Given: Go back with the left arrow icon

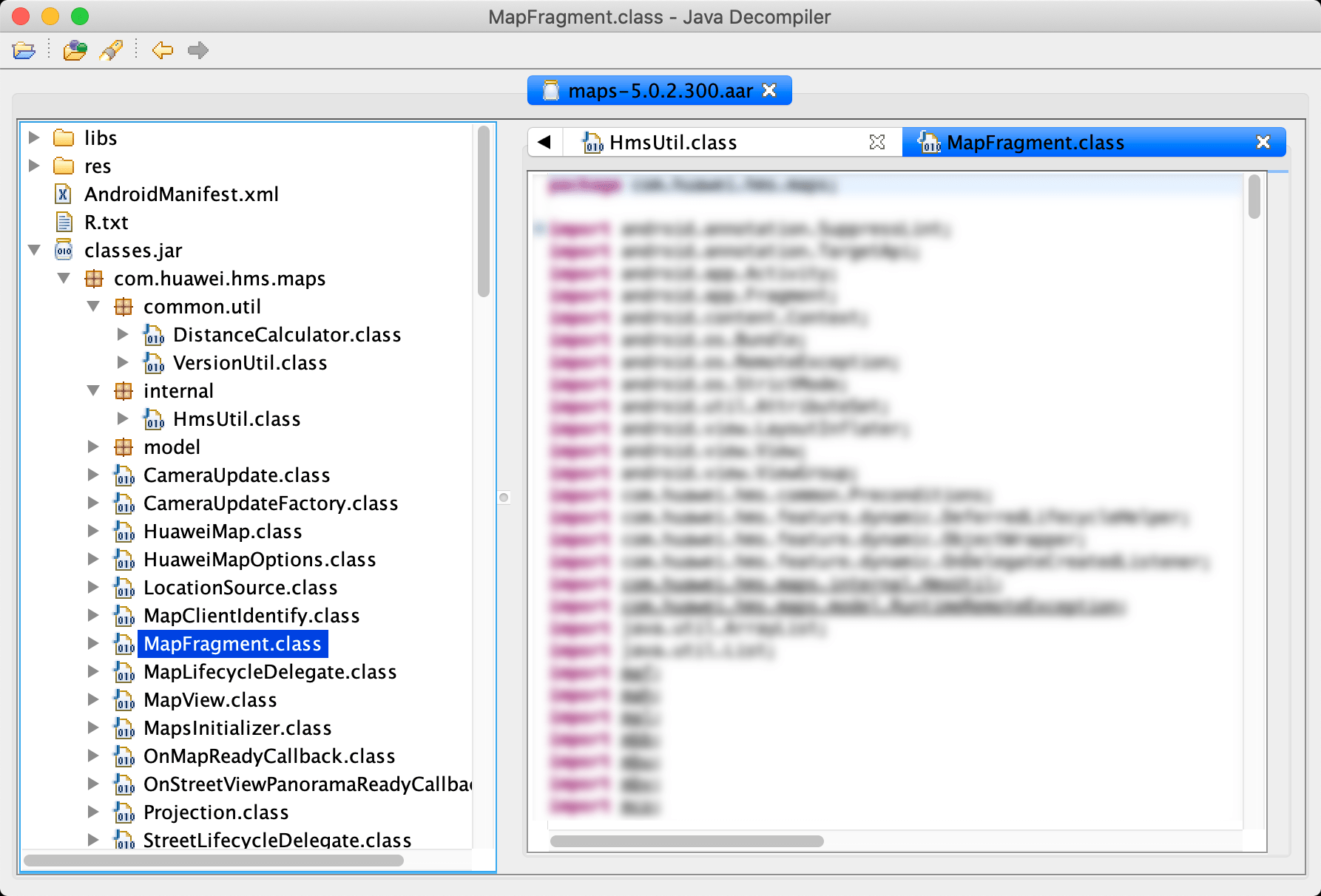Looking at the screenshot, I should [x=163, y=50].
